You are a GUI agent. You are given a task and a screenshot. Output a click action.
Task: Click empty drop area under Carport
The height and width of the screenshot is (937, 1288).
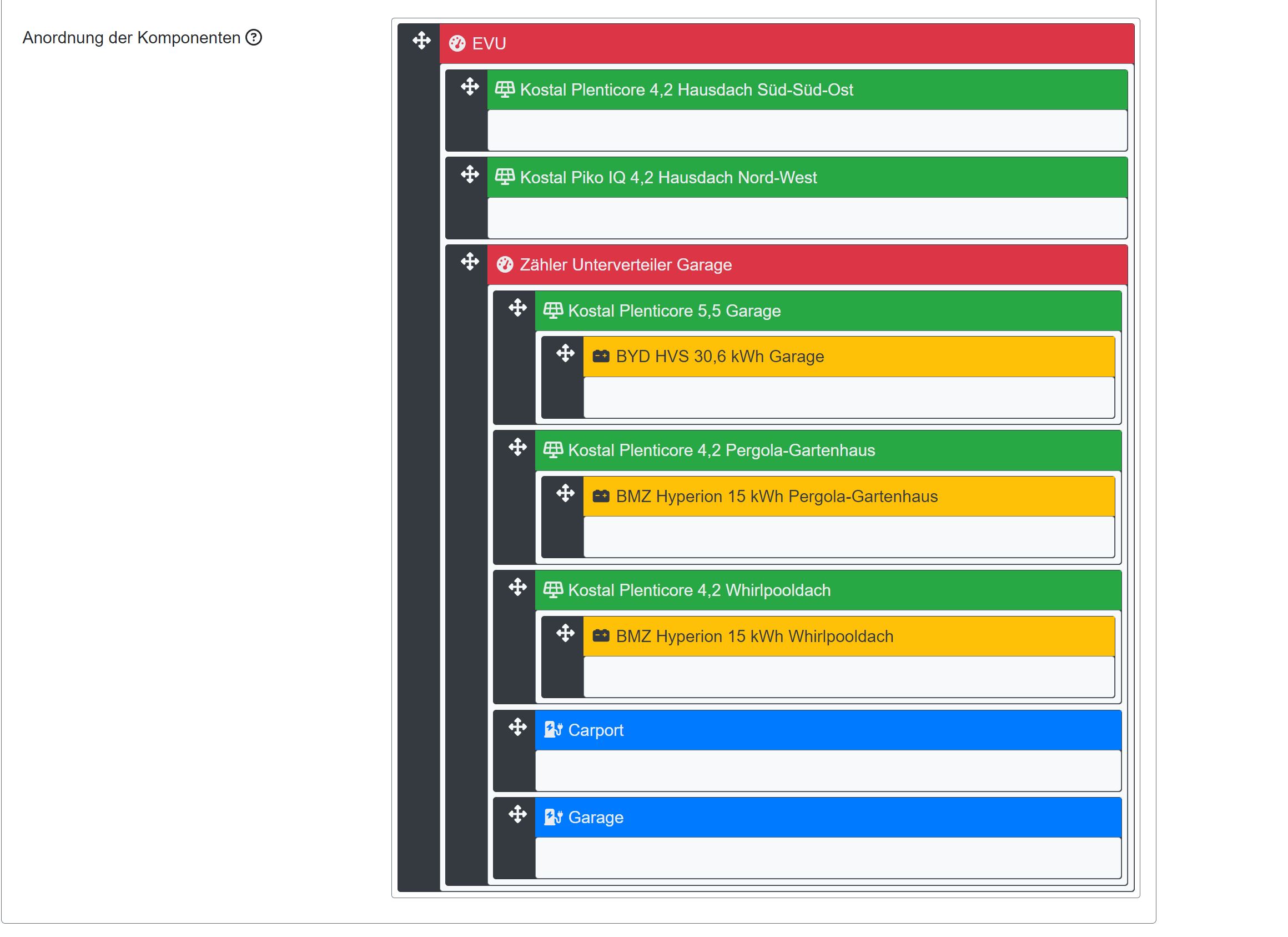pyautogui.click(x=827, y=770)
